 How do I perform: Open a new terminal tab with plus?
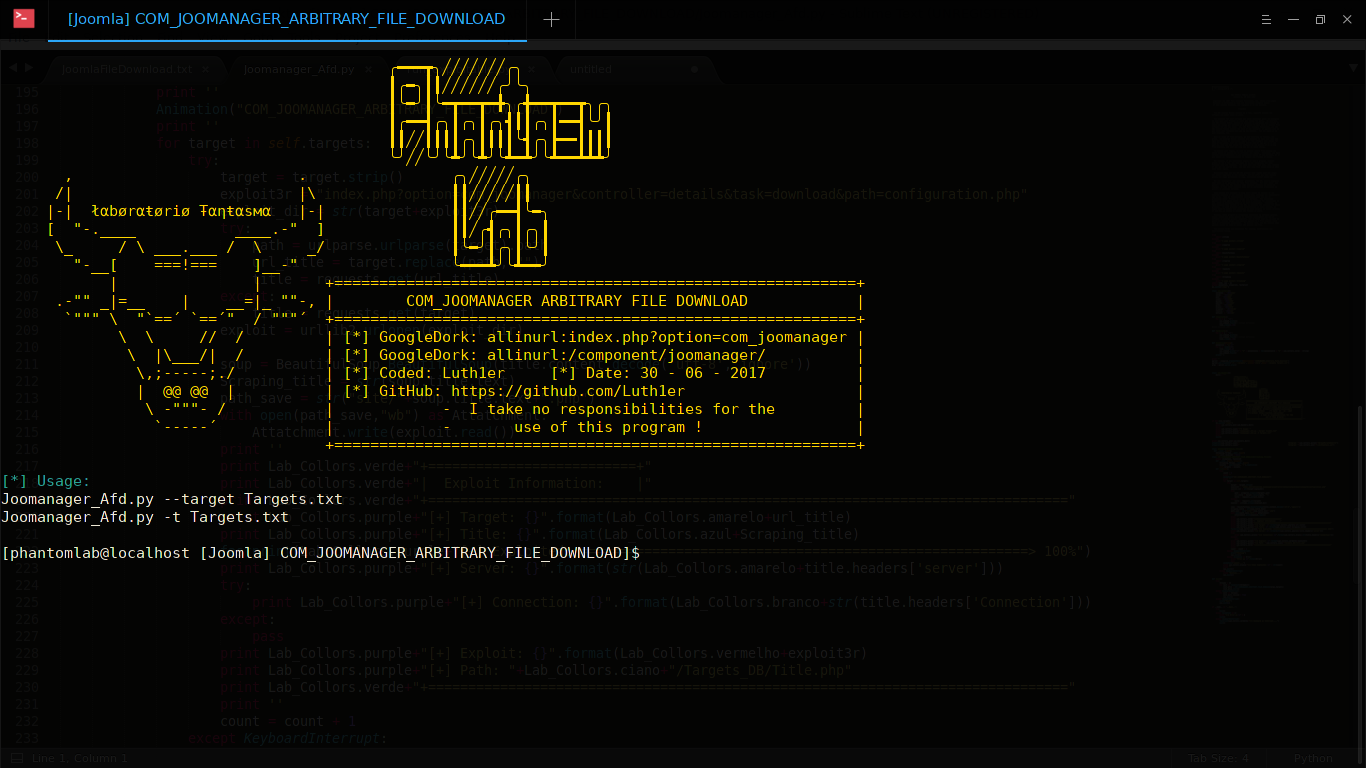tap(551, 19)
